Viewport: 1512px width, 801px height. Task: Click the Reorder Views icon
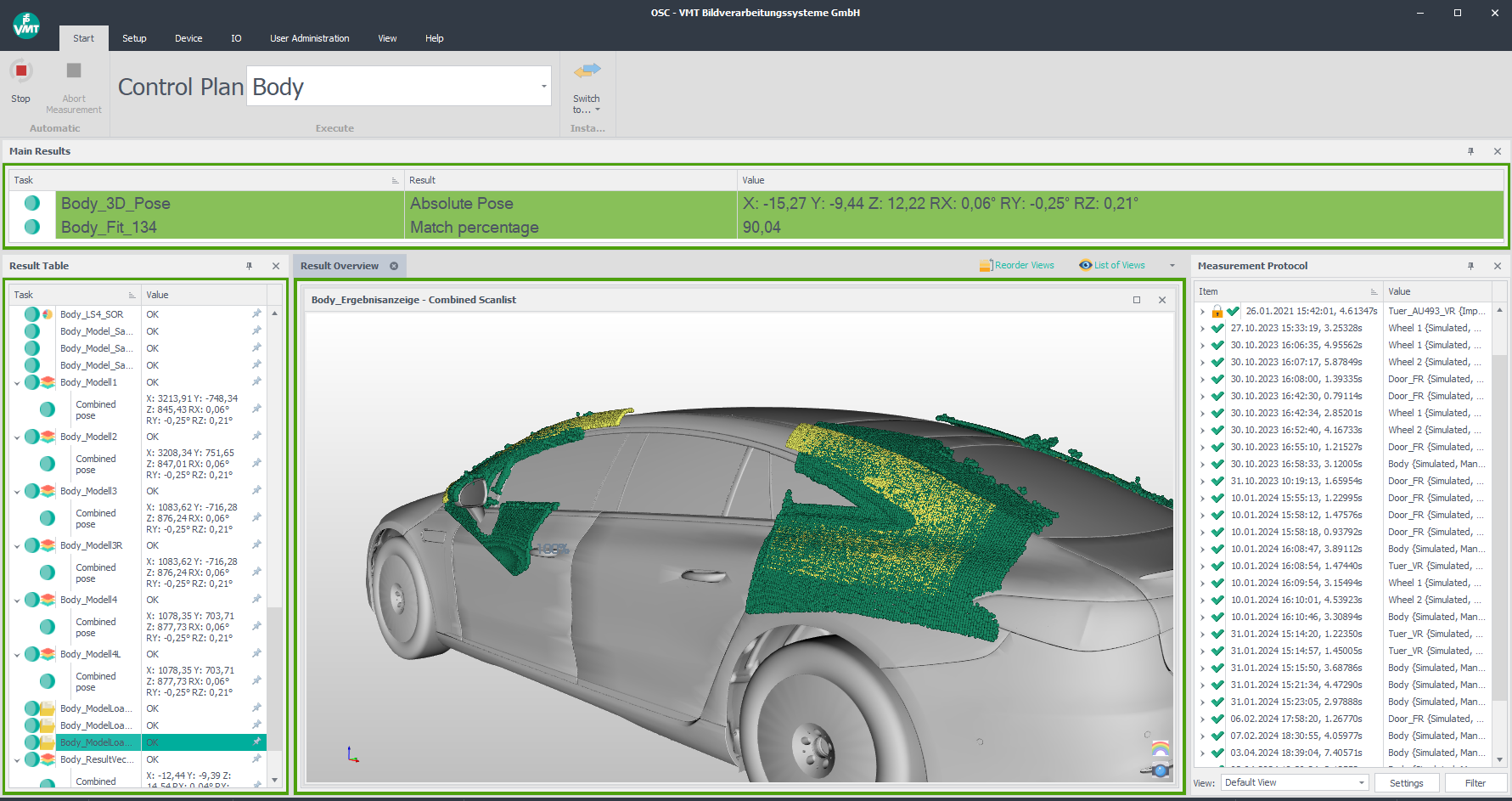click(x=986, y=265)
